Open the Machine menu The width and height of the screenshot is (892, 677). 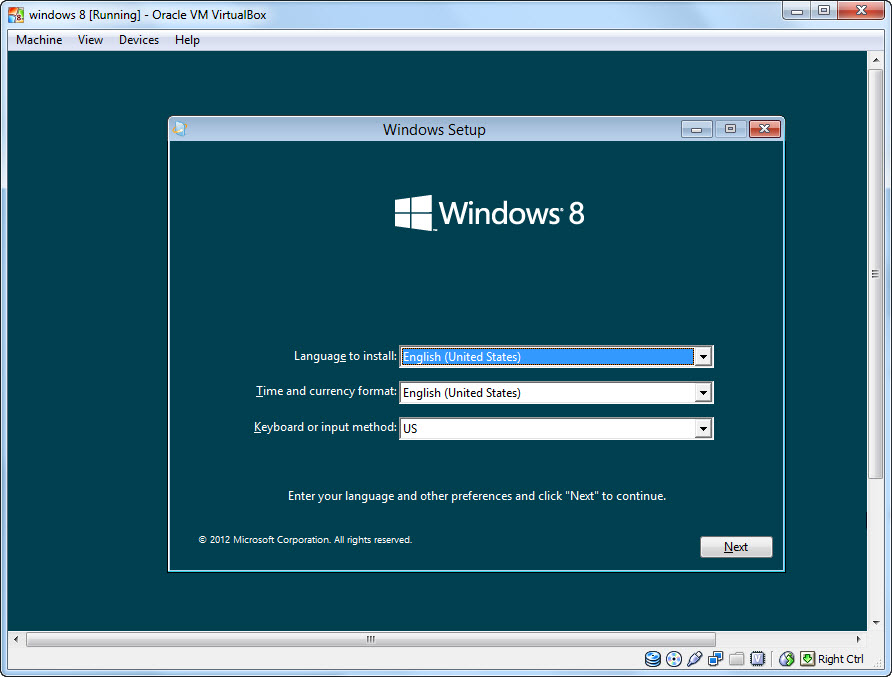coord(39,40)
